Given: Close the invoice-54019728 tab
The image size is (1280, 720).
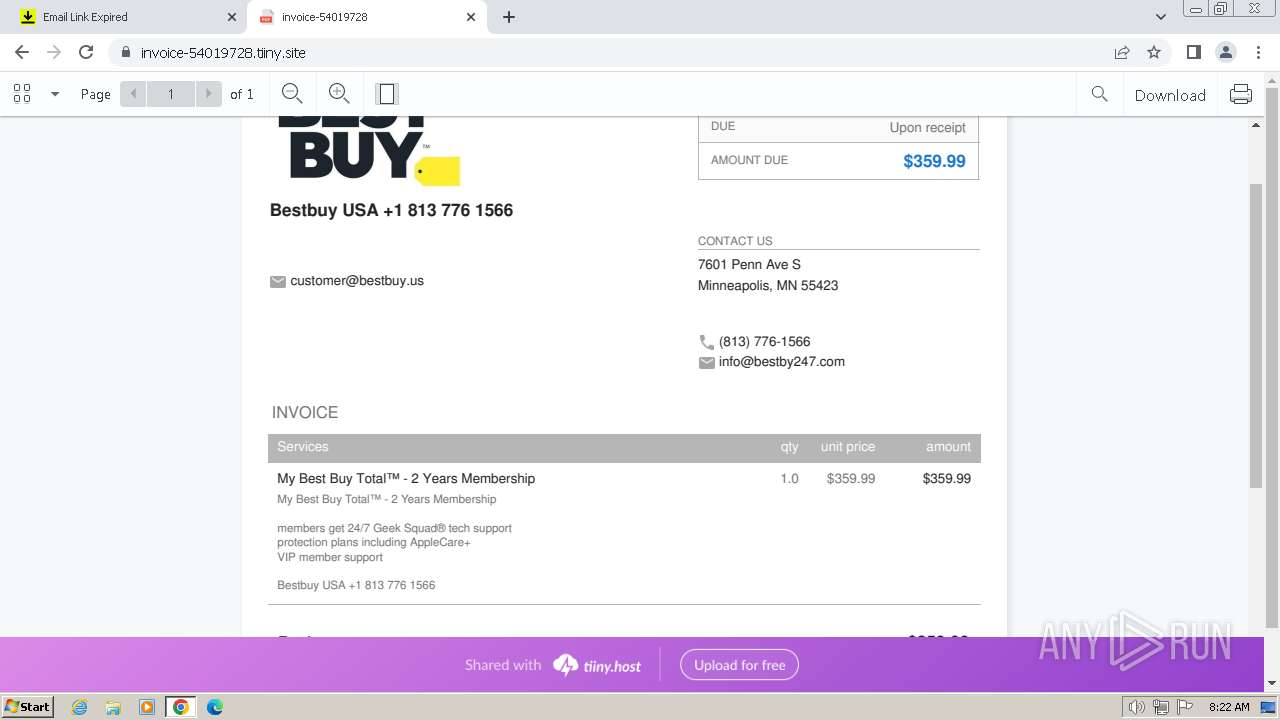Looking at the screenshot, I should click(471, 17).
